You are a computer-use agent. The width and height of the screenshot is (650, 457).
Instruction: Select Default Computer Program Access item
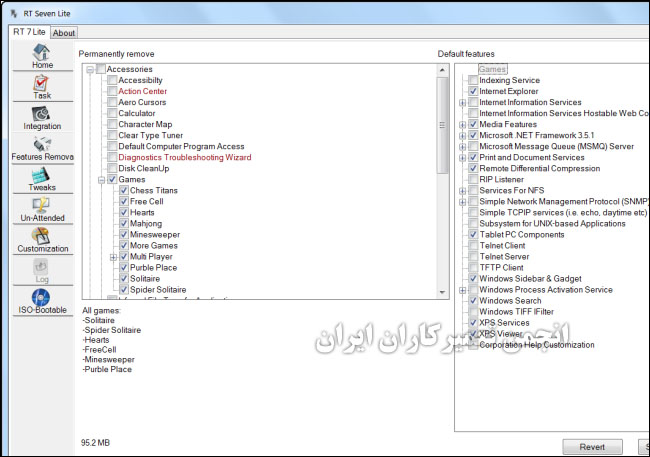pos(181,146)
